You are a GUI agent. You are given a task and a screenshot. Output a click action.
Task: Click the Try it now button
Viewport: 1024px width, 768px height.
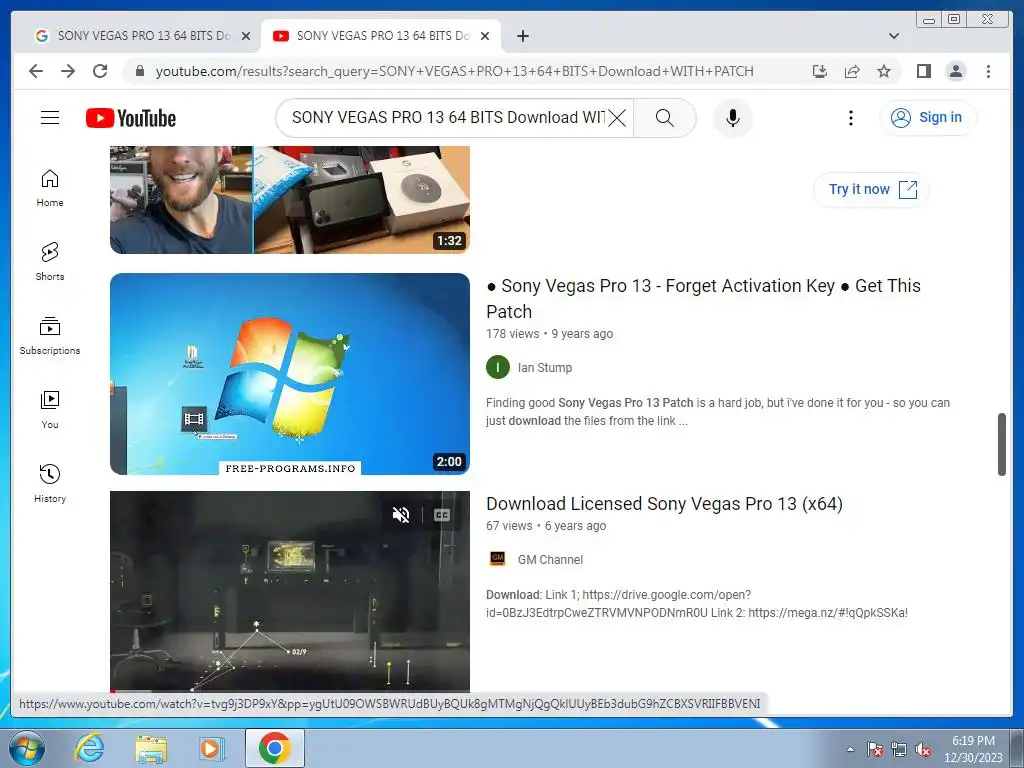[871, 189]
